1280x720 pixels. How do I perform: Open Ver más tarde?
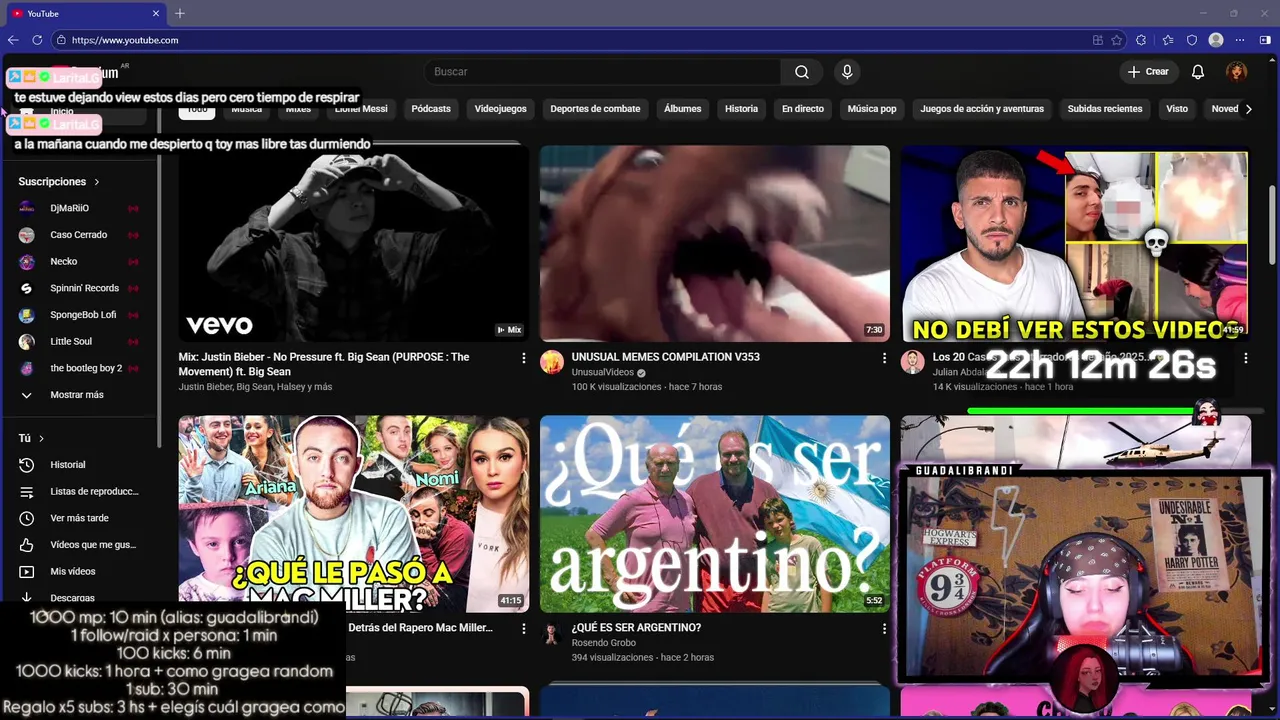coord(78,518)
